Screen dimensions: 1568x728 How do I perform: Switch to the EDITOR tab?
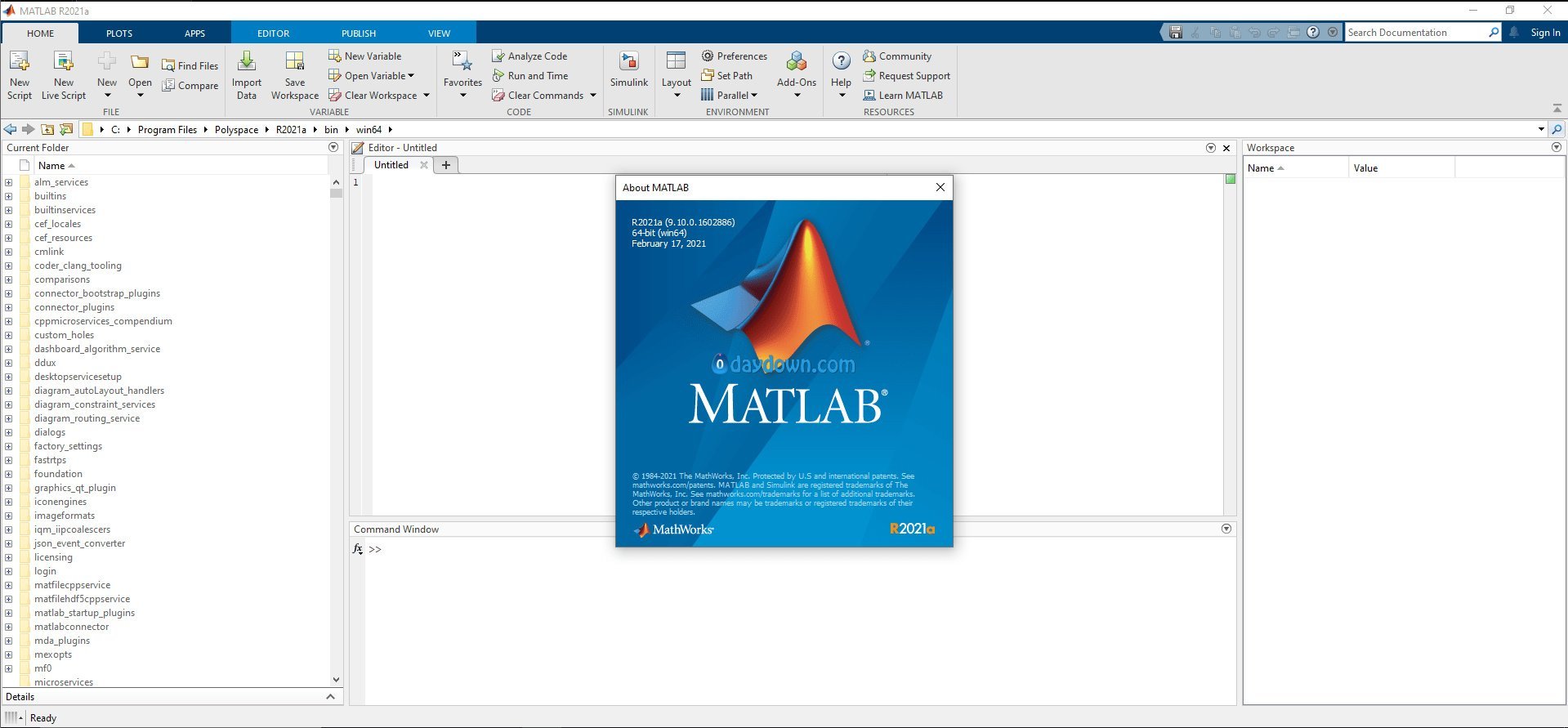273,33
